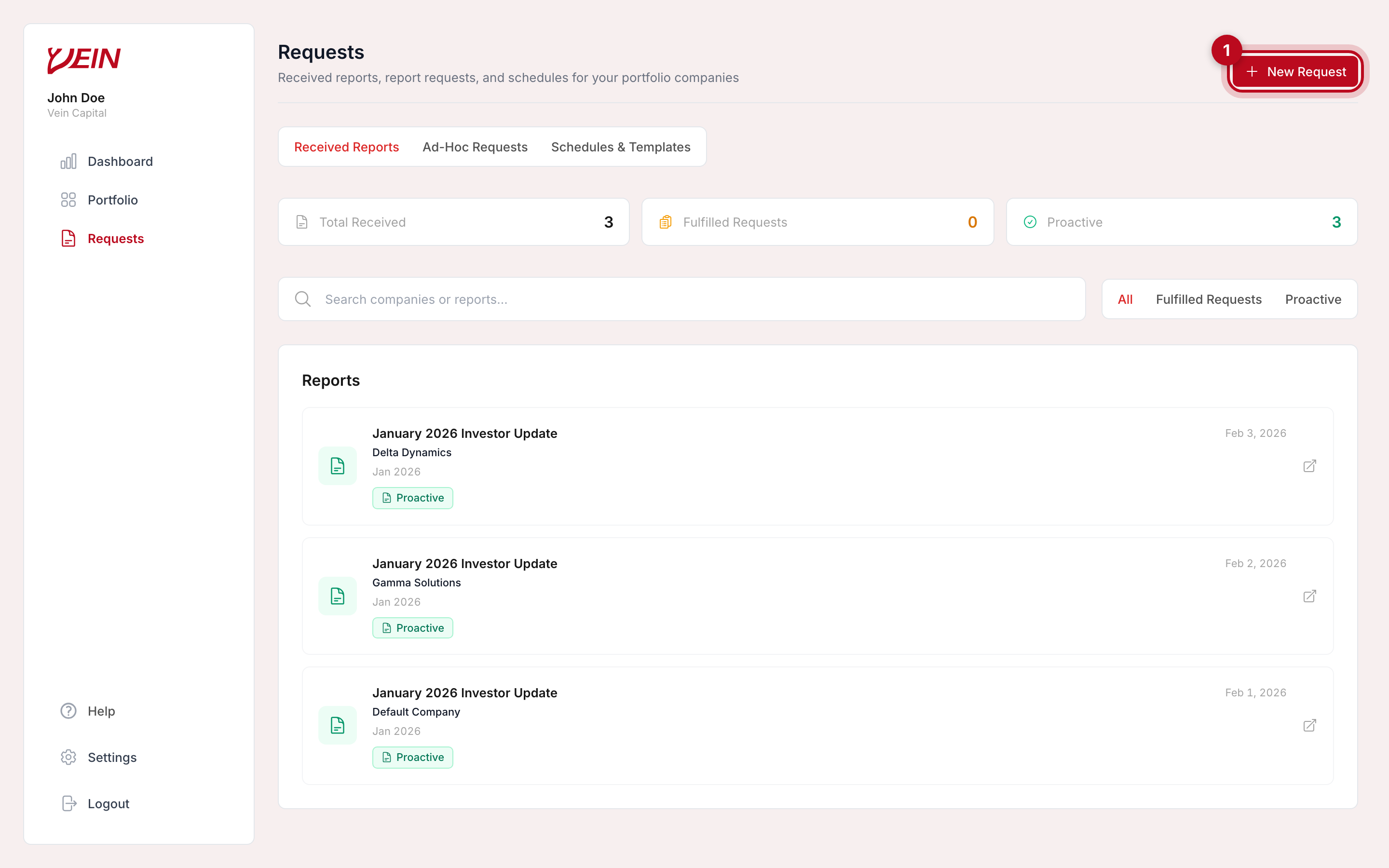Click the Help question mark icon
The image size is (1389, 868).
point(68,711)
